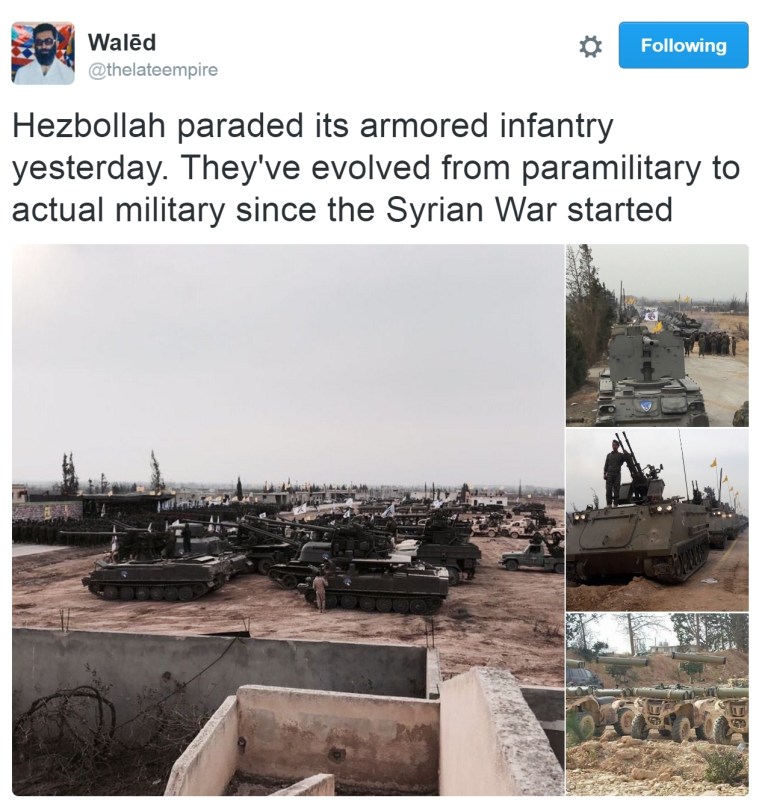Click the soldier standing beside the tracked vehicle
Viewport: 762px width, 810px height.
click(320, 591)
